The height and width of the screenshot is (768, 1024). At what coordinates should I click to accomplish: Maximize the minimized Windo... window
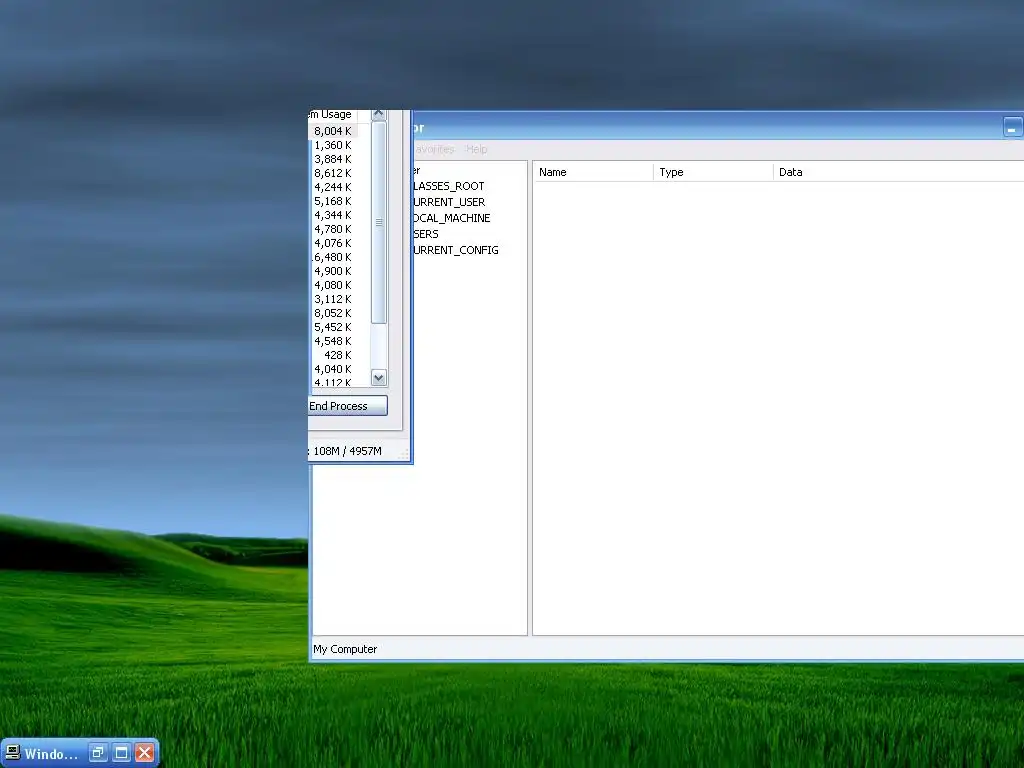[121, 753]
